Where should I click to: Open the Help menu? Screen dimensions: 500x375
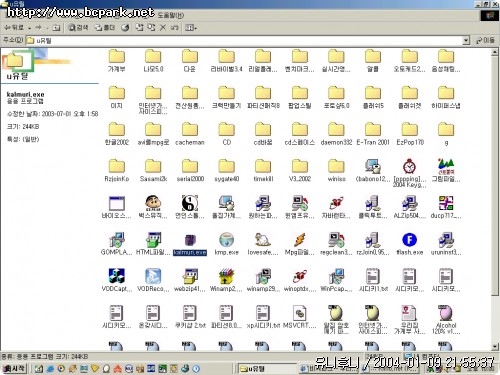coord(170,15)
